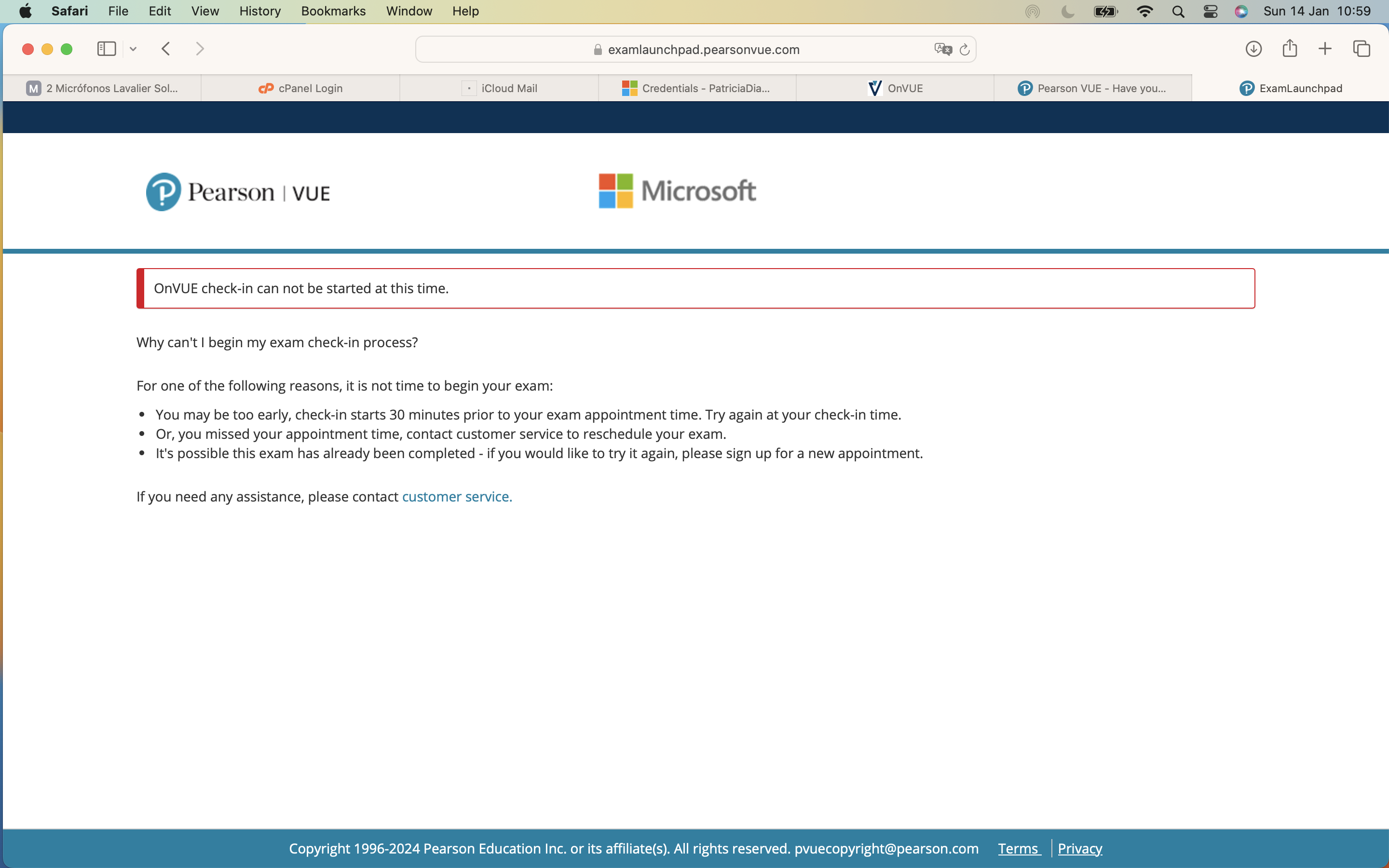
Task: Open the Safari downloads icon
Action: (x=1253, y=49)
